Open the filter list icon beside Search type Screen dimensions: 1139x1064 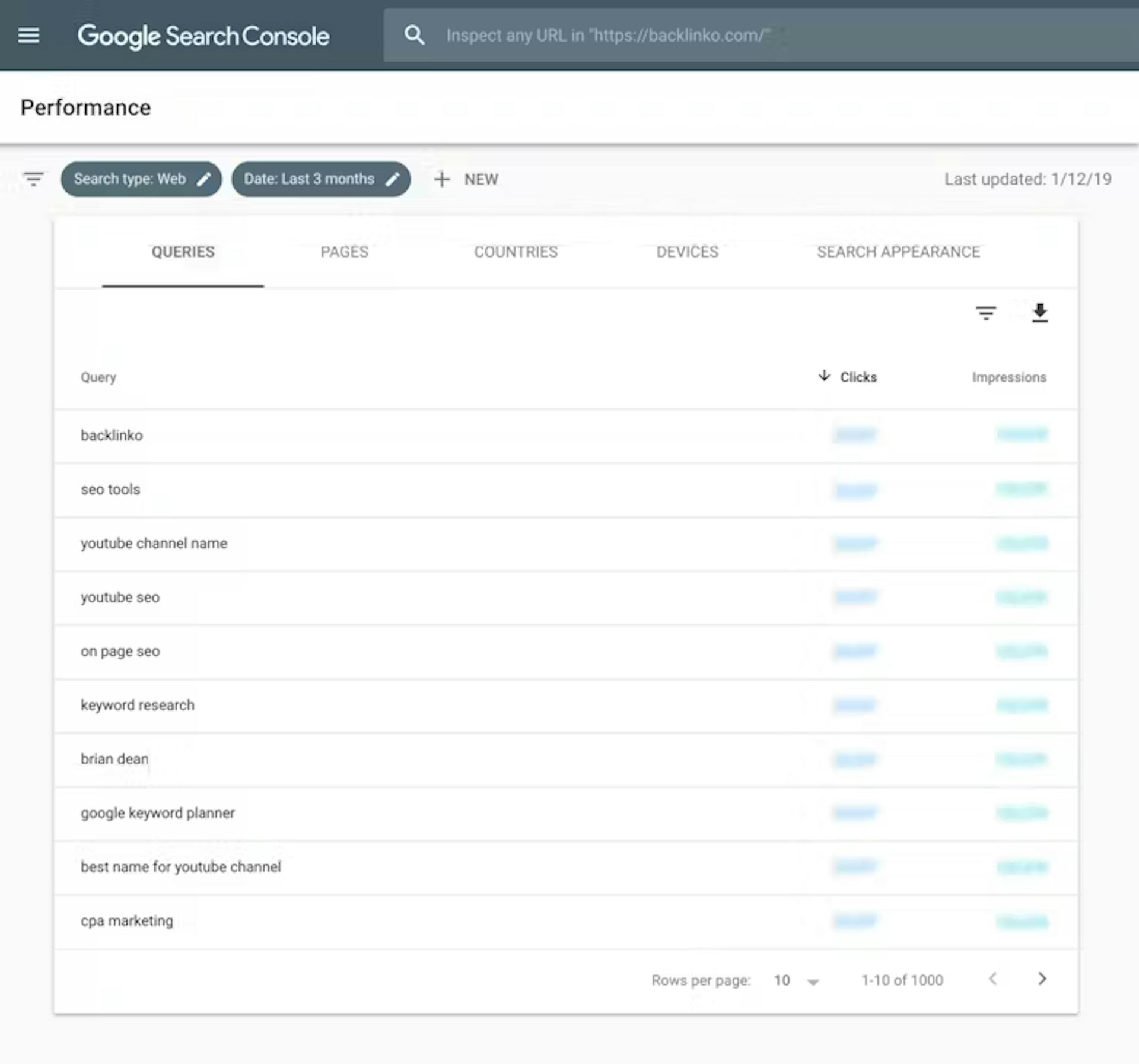pyautogui.click(x=33, y=179)
